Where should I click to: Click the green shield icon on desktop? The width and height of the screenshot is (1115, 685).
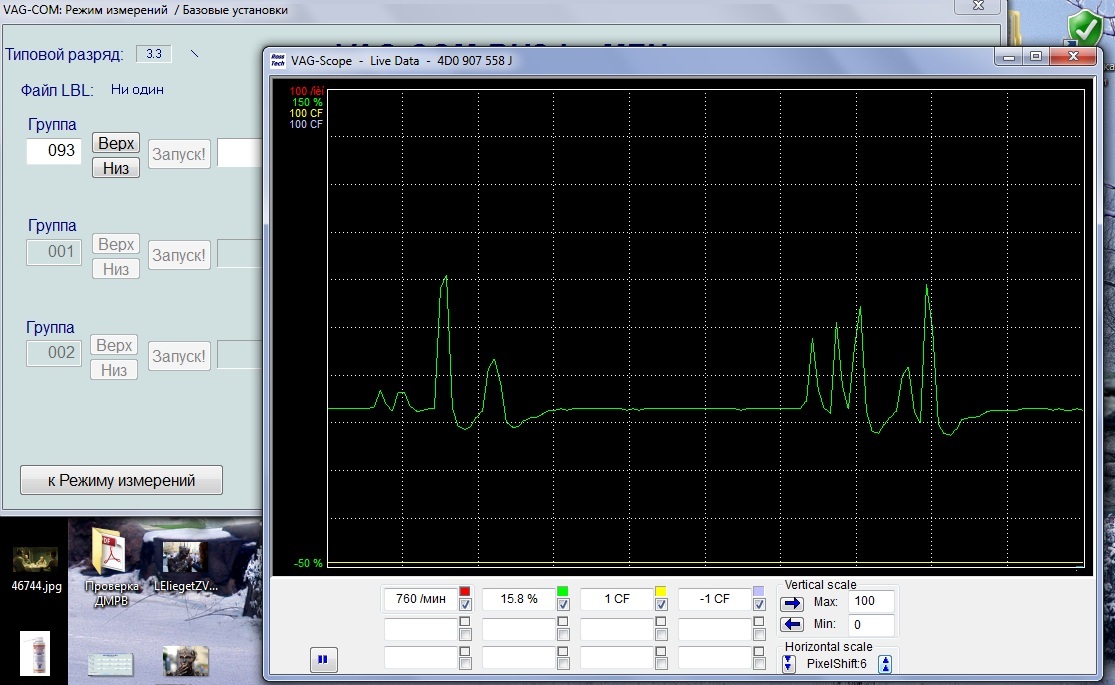coord(1083,28)
